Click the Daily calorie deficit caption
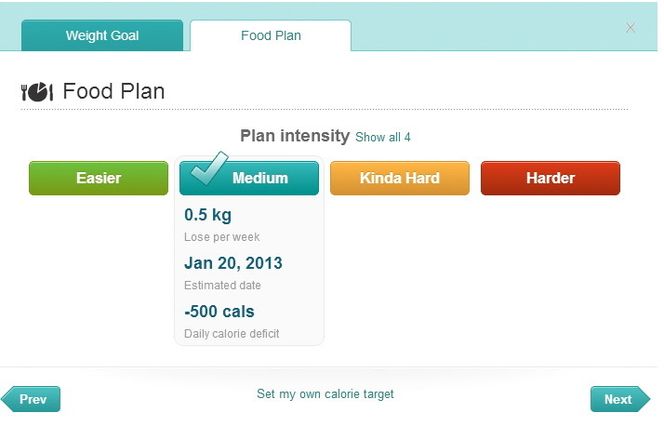The image size is (664, 427). tap(231, 333)
